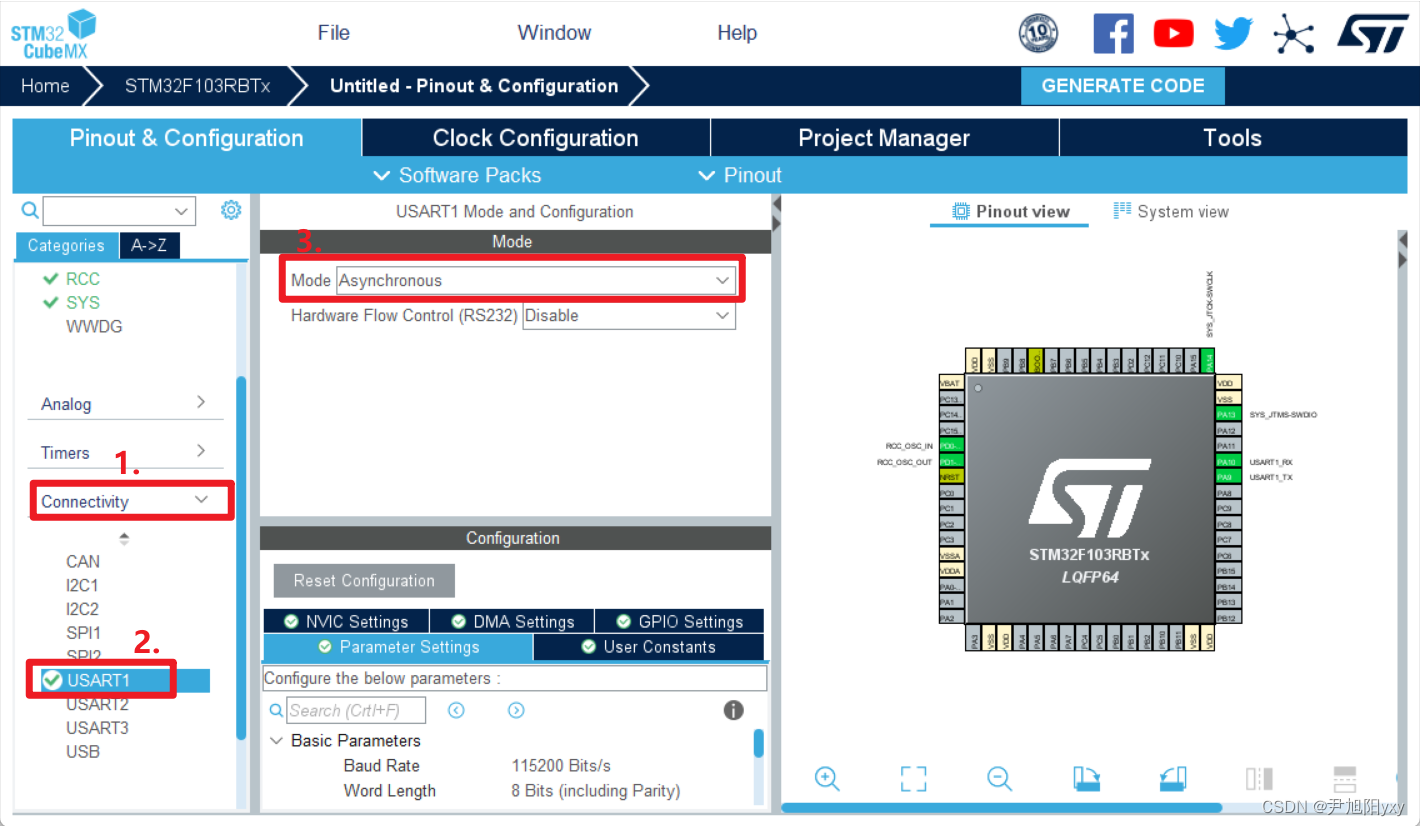Click the categories list vertical scrollbar
This screenshot has height=826, width=1420.
(x=240, y=558)
